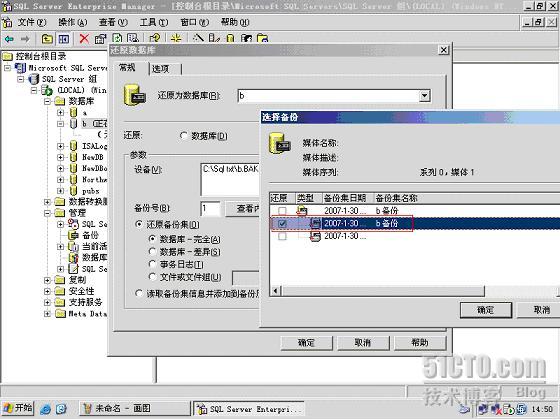
Task: Click the 备份号 input field
Action: point(211,209)
